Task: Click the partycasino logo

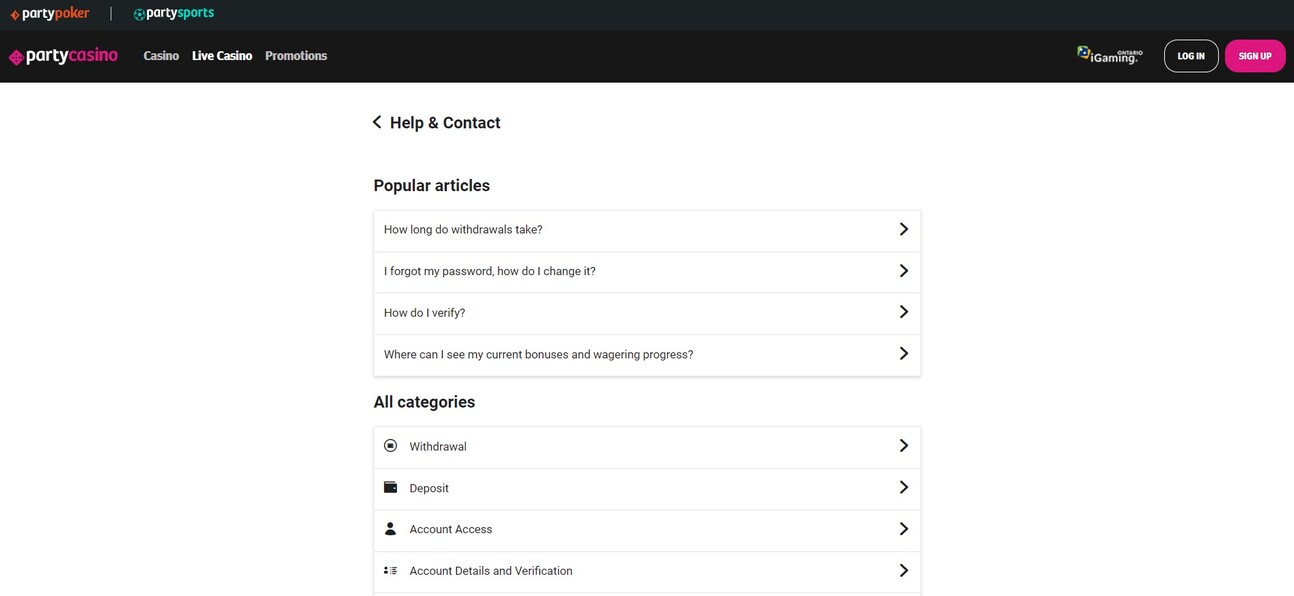Action: tap(63, 56)
